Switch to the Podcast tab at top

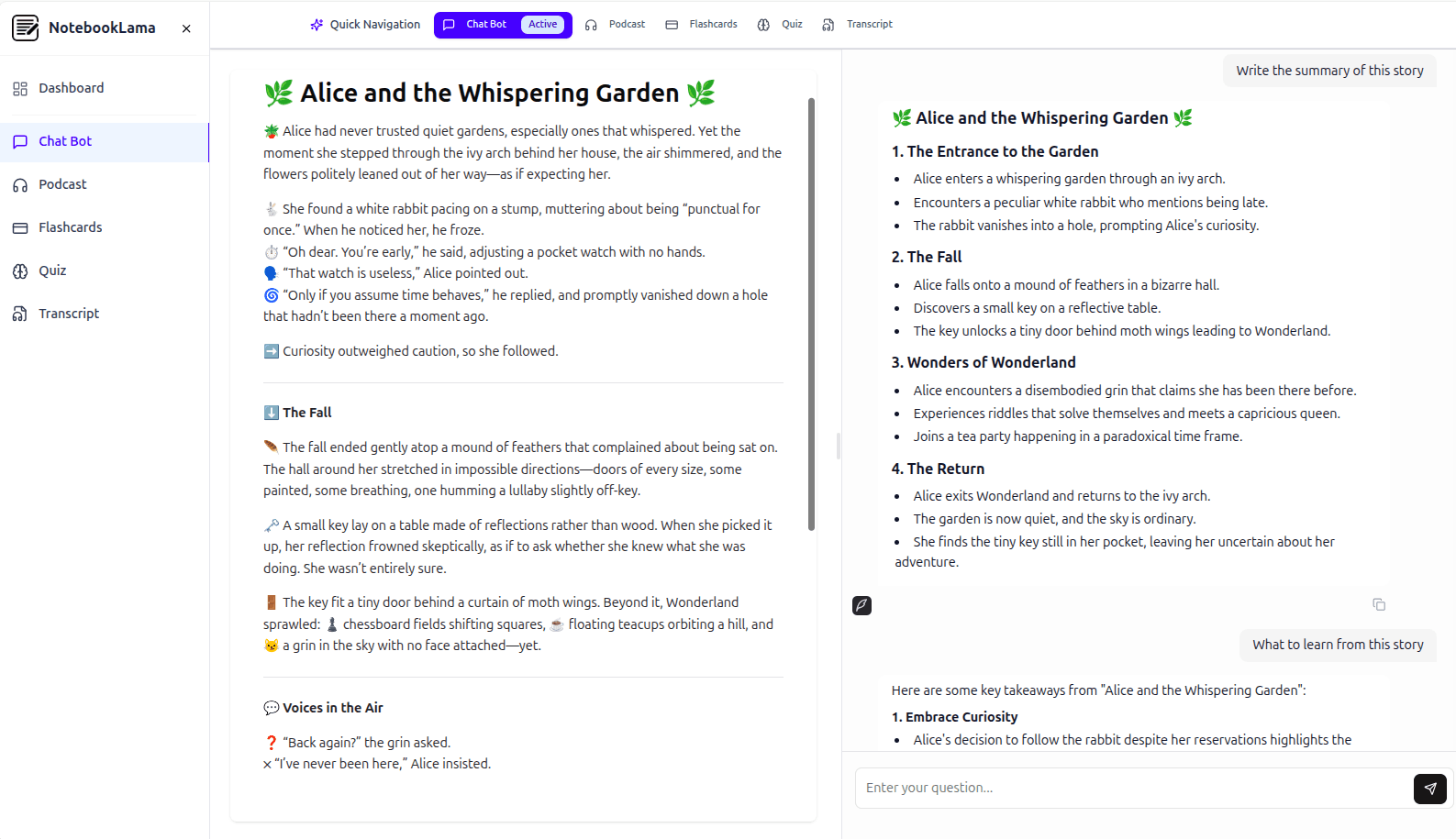(616, 25)
